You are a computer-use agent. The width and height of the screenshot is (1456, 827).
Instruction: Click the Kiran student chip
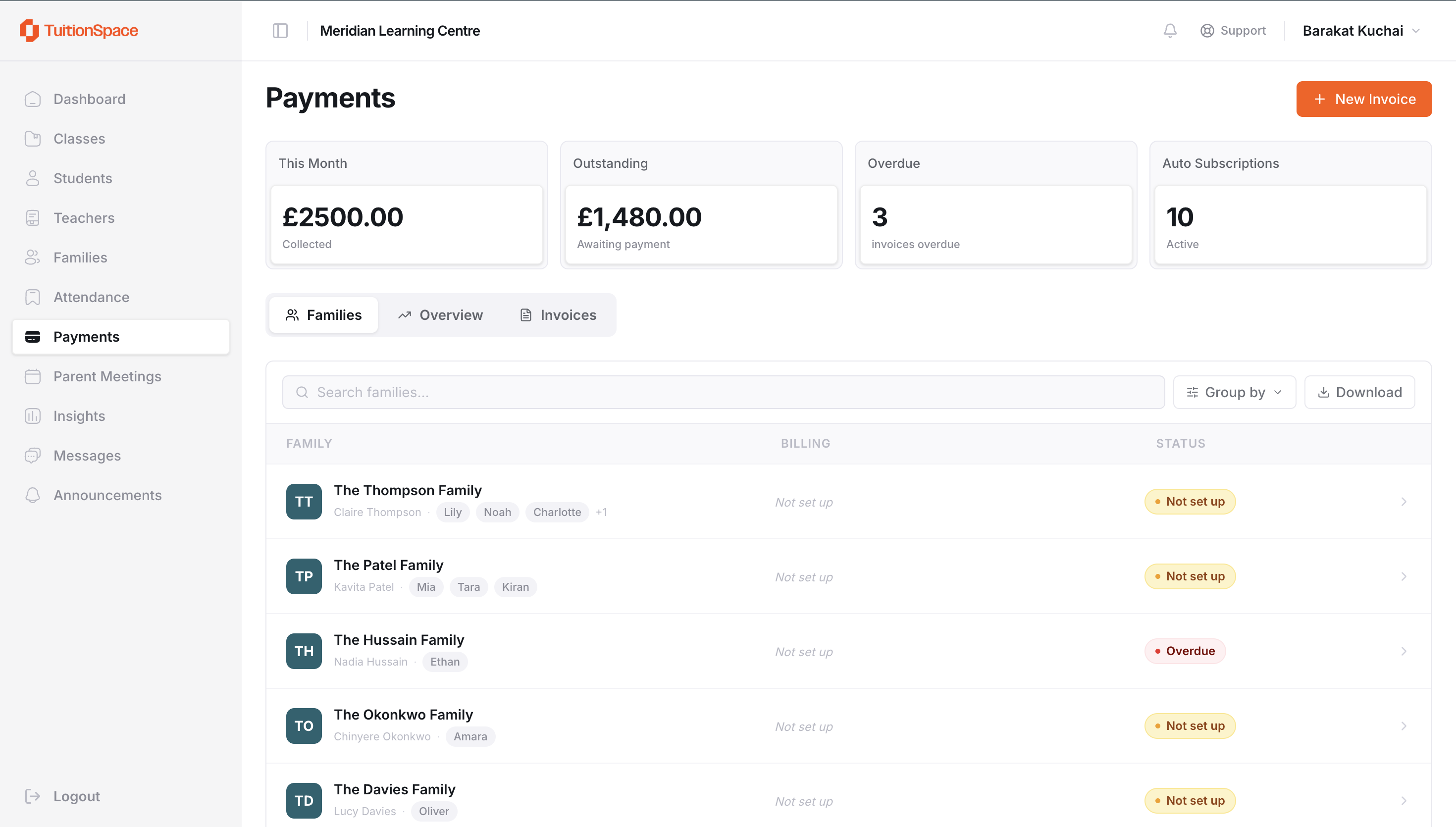pos(515,587)
